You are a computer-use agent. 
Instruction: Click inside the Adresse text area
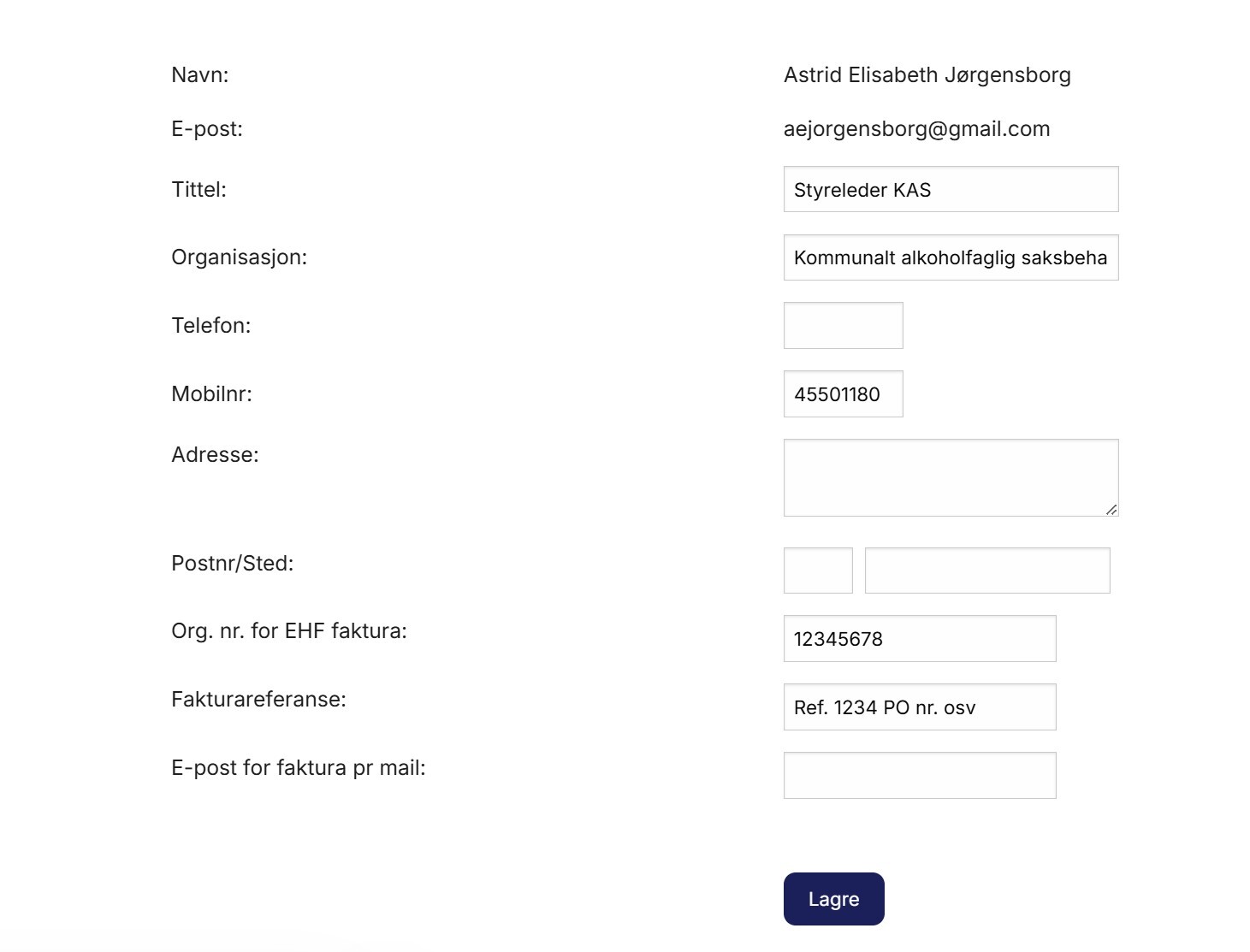951,477
